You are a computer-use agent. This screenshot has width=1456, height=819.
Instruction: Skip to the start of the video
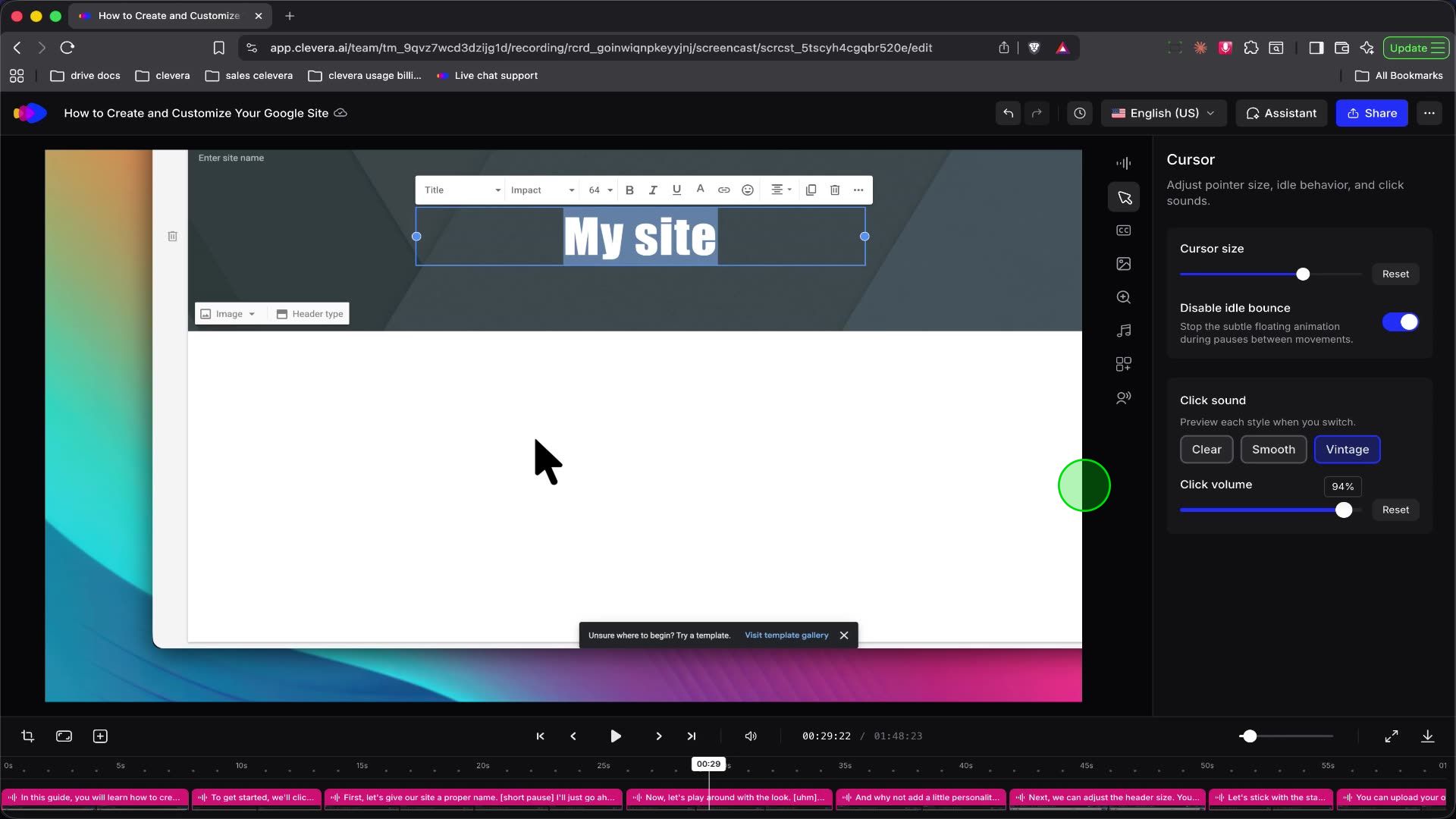tap(540, 736)
